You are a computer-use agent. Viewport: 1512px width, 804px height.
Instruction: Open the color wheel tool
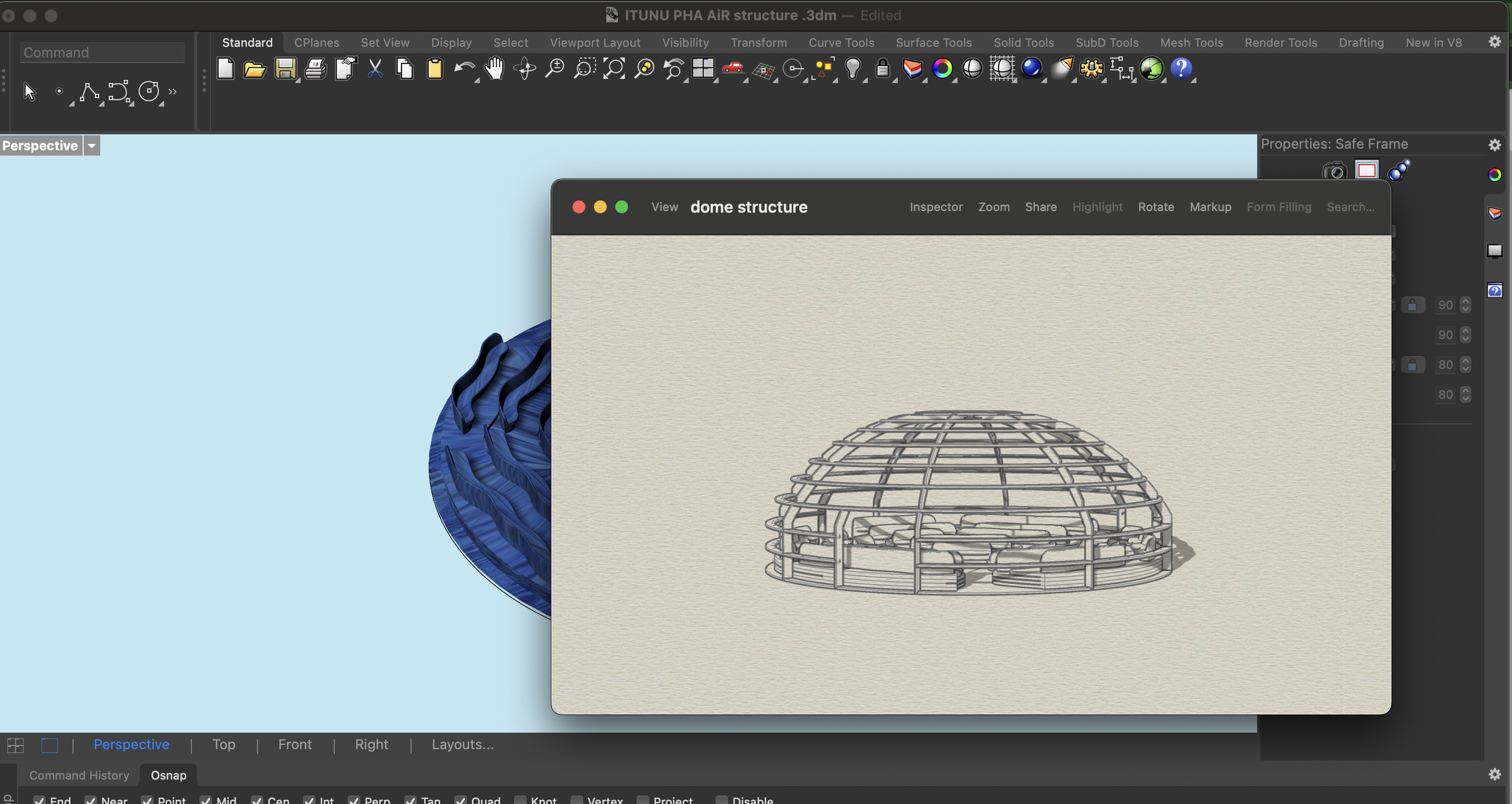[943, 69]
